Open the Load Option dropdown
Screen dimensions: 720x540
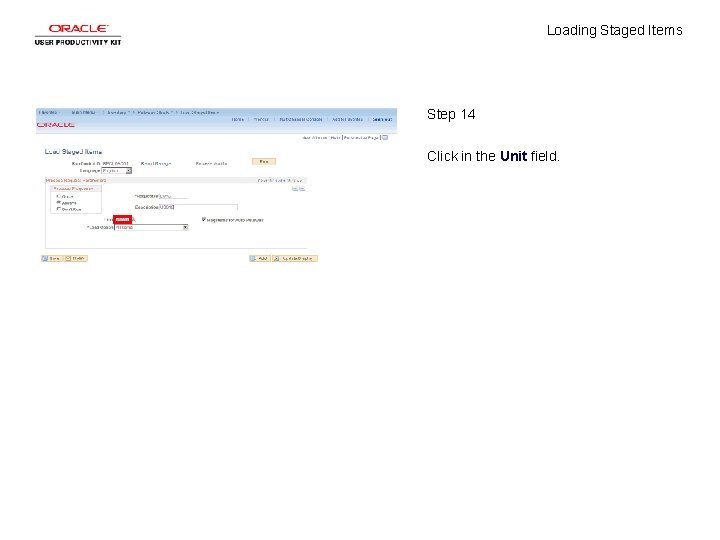tap(152, 227)
